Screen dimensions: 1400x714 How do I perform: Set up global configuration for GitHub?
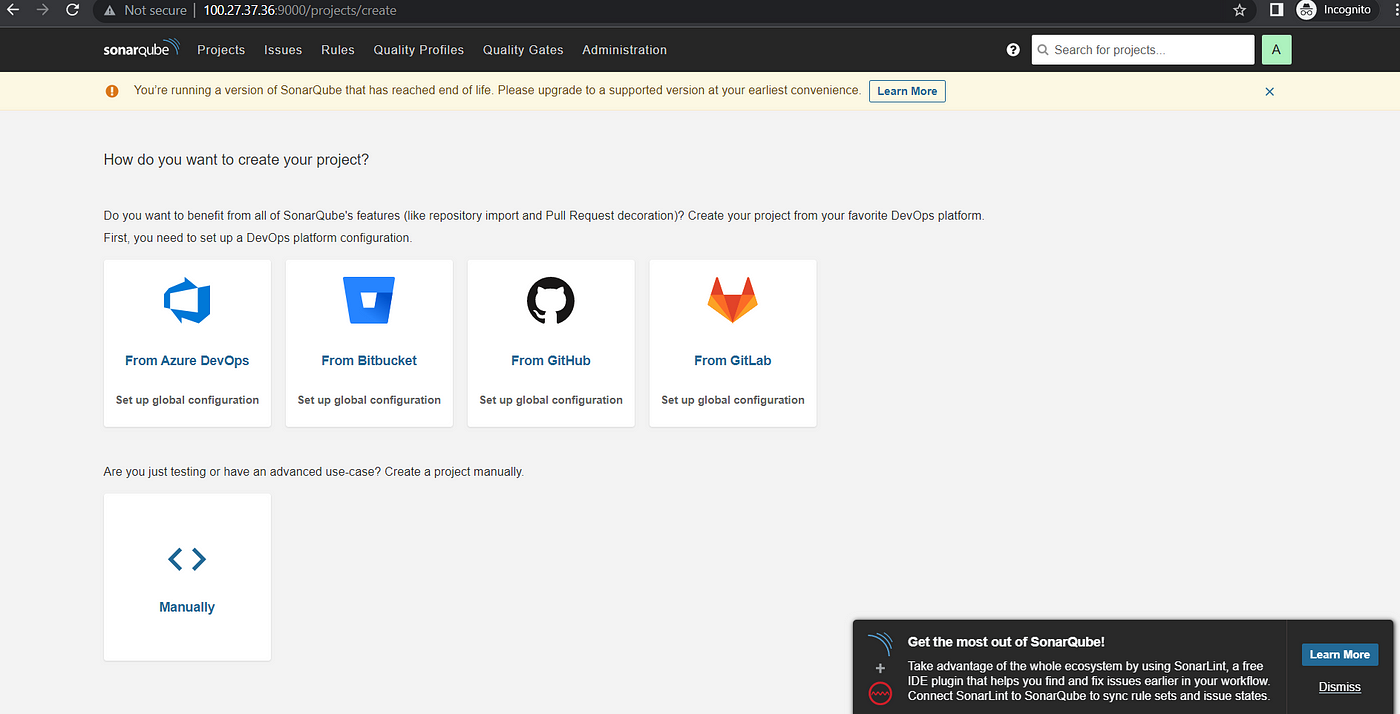tap(551, 400)
